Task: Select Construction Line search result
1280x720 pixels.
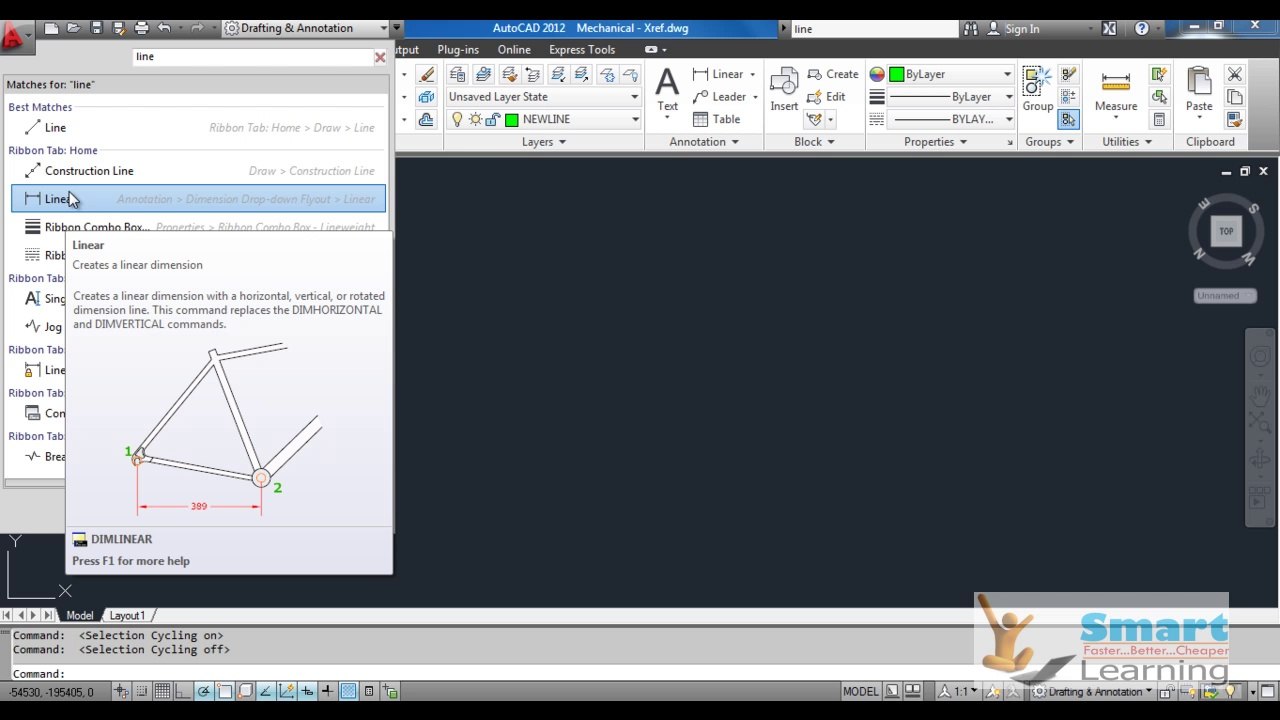Action: coord(198,171)
